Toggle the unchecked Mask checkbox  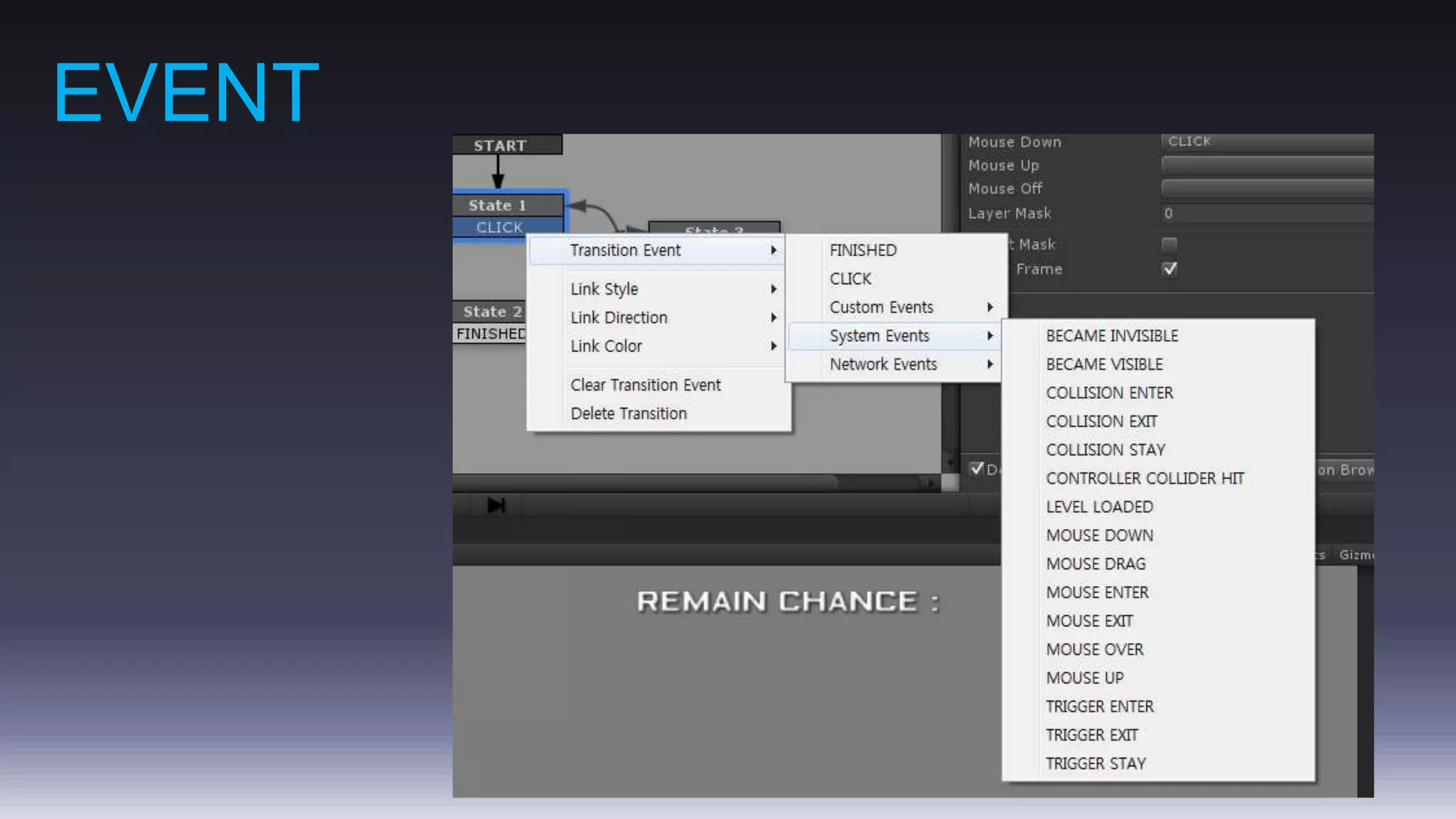click(x=1169, y=245)
